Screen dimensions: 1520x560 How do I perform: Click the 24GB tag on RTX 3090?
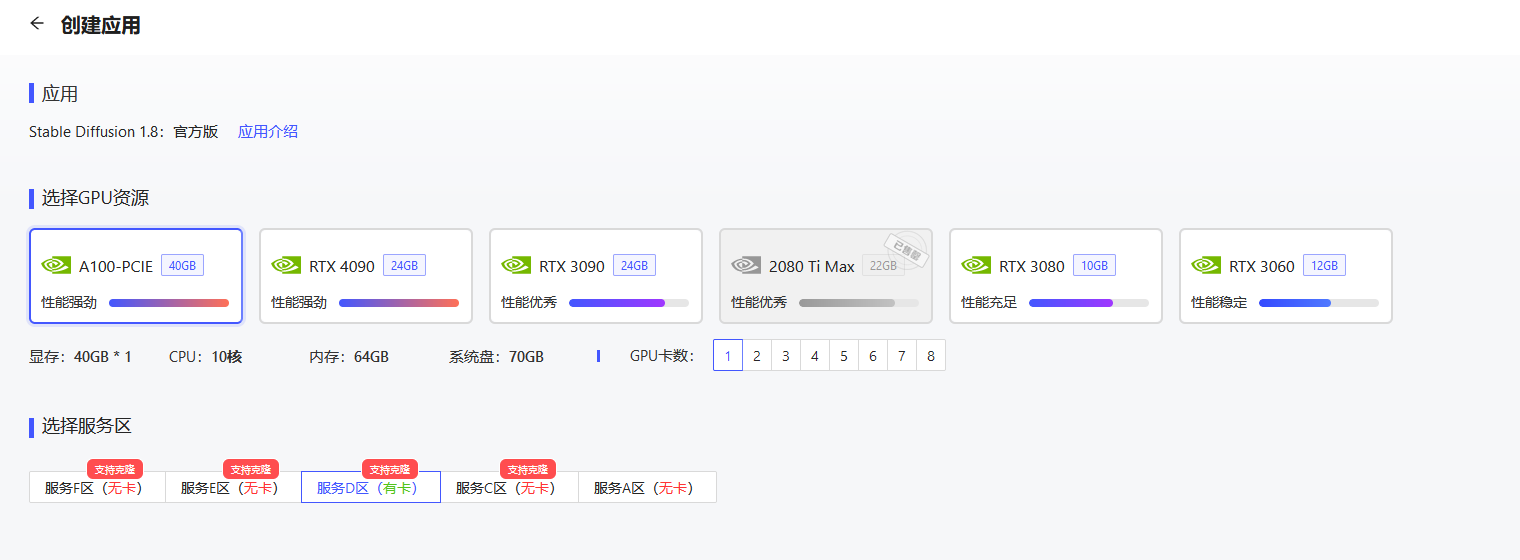tap(634, 265)
